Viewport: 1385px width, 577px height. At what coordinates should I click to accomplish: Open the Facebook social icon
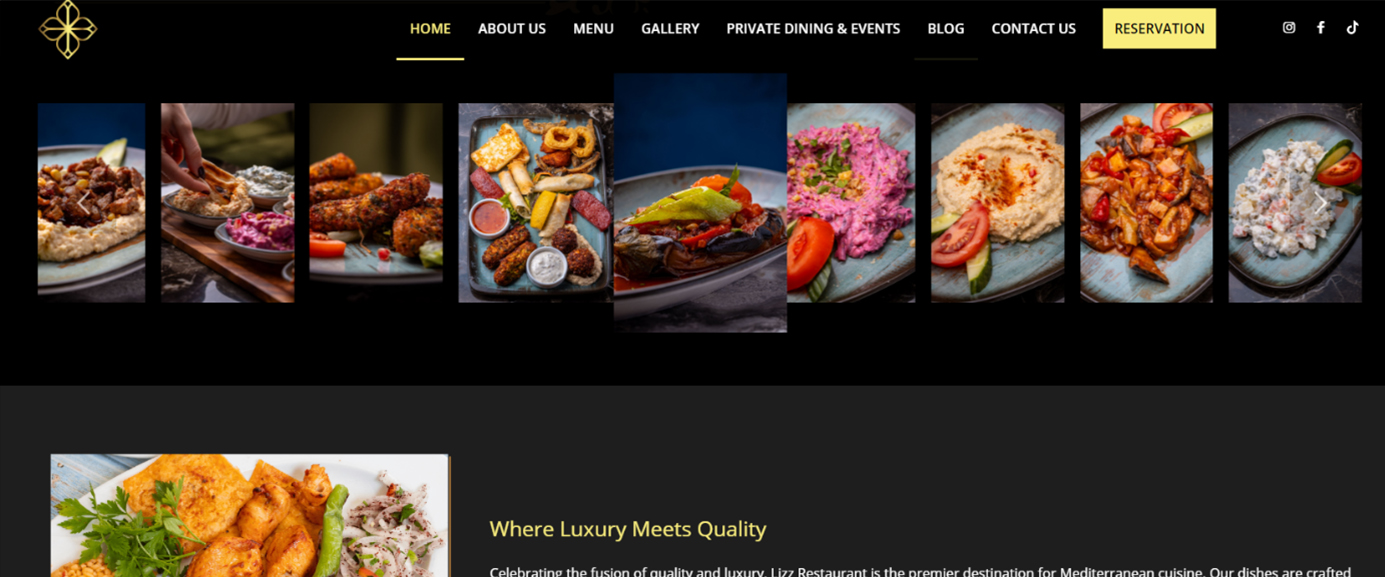click(x=1321, y=28)
